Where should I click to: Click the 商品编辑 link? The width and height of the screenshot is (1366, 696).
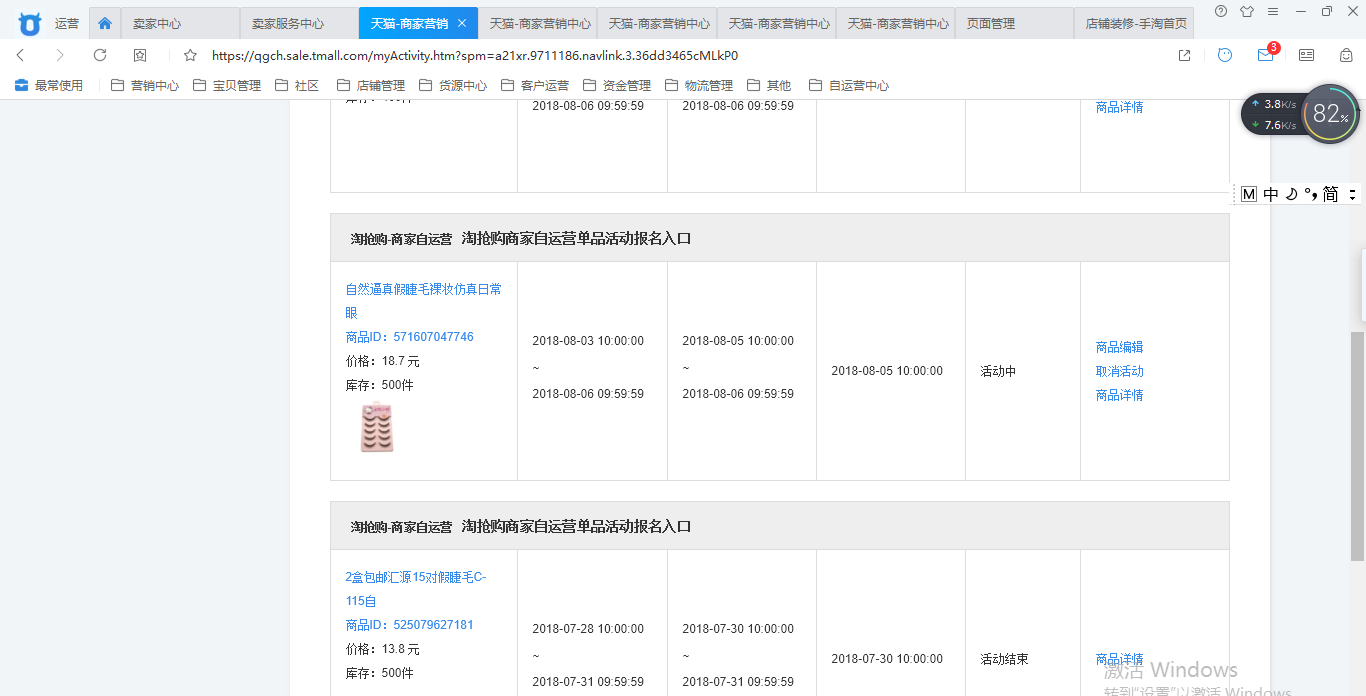[x=1119, y=347]
